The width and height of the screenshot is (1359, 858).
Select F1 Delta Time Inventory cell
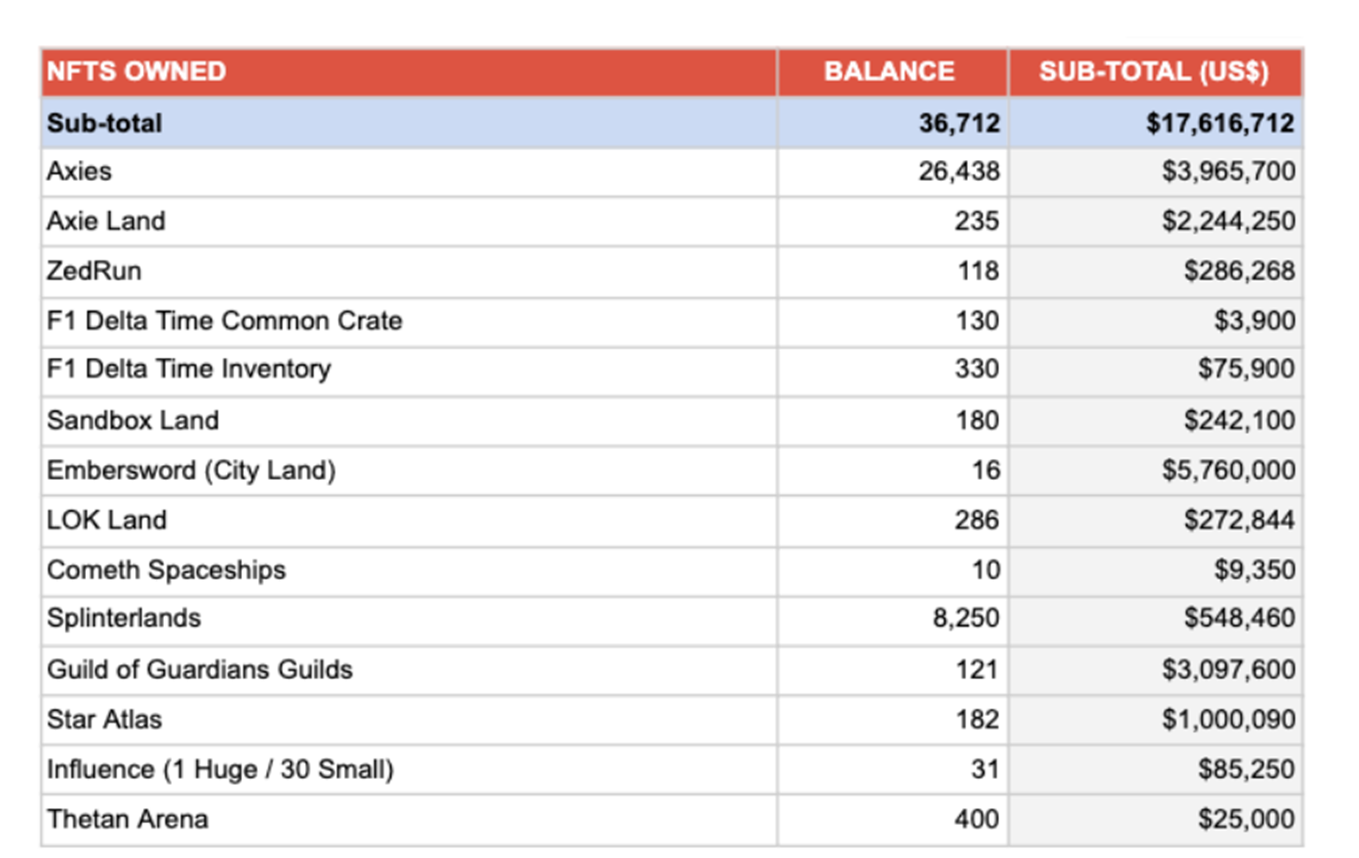(409, 370)
